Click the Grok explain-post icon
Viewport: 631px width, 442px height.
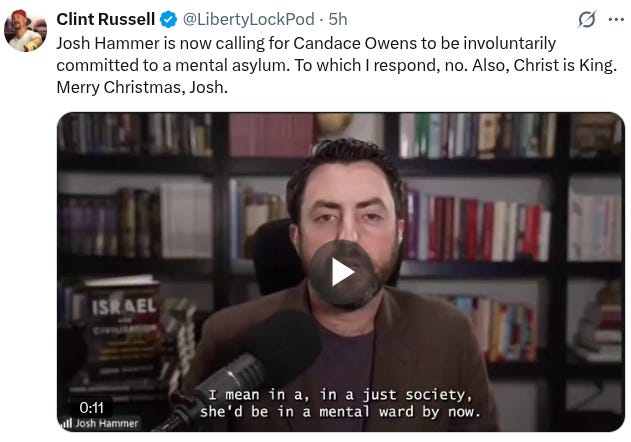(587, 19)
